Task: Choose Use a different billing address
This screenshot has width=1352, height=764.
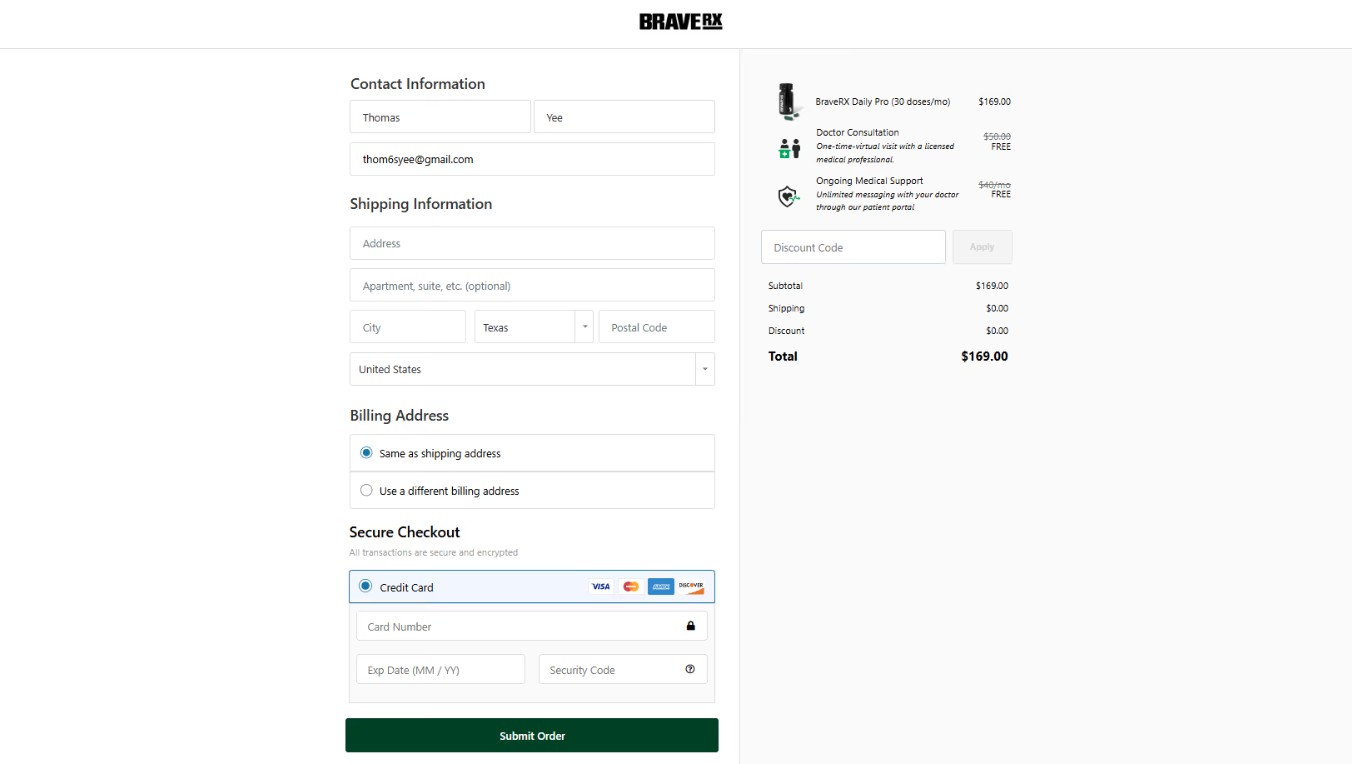Action: 366,491
